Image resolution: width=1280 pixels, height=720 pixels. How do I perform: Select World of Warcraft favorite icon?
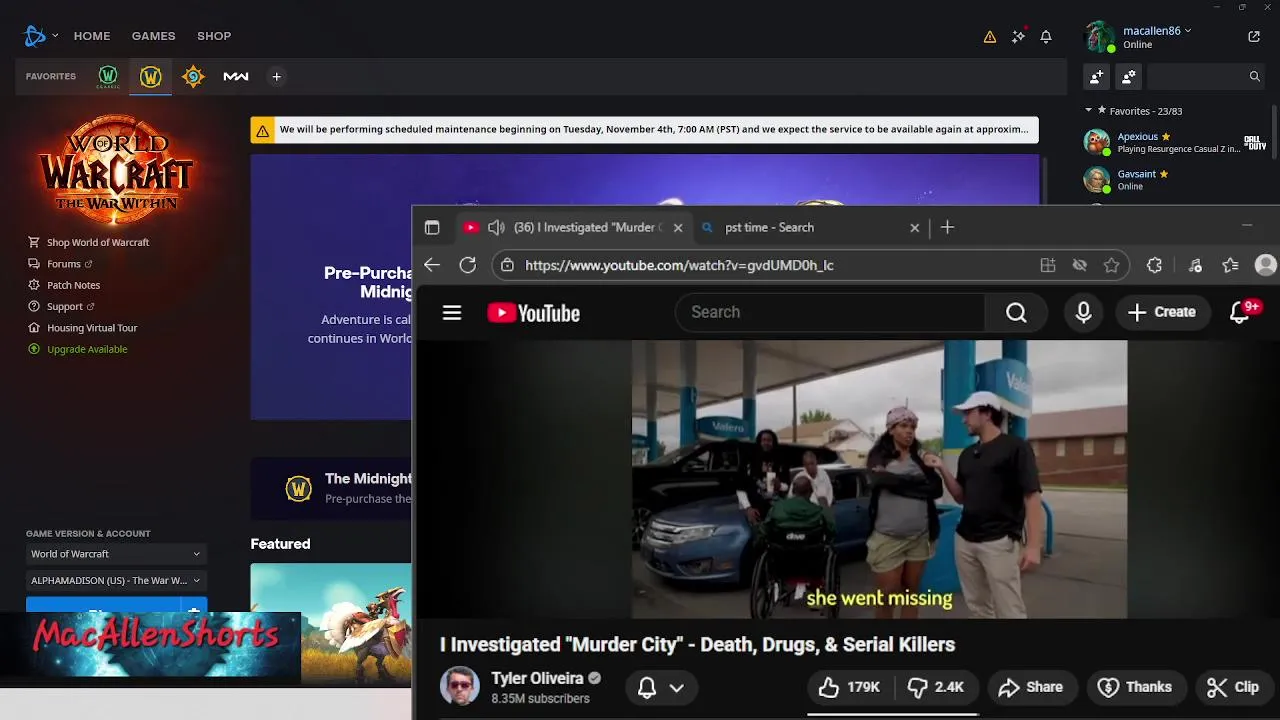click(151, 76)
